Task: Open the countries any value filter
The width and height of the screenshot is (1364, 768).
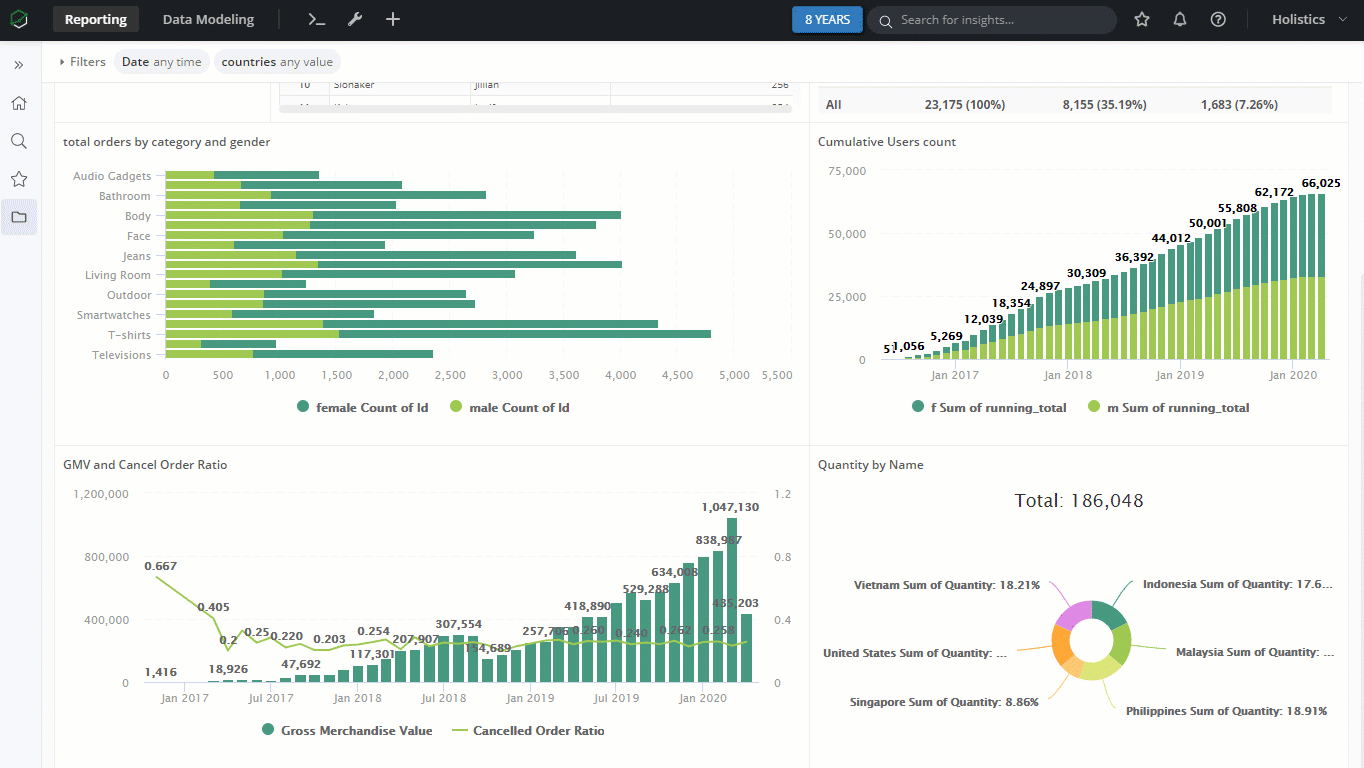Action: click(277, 62)
